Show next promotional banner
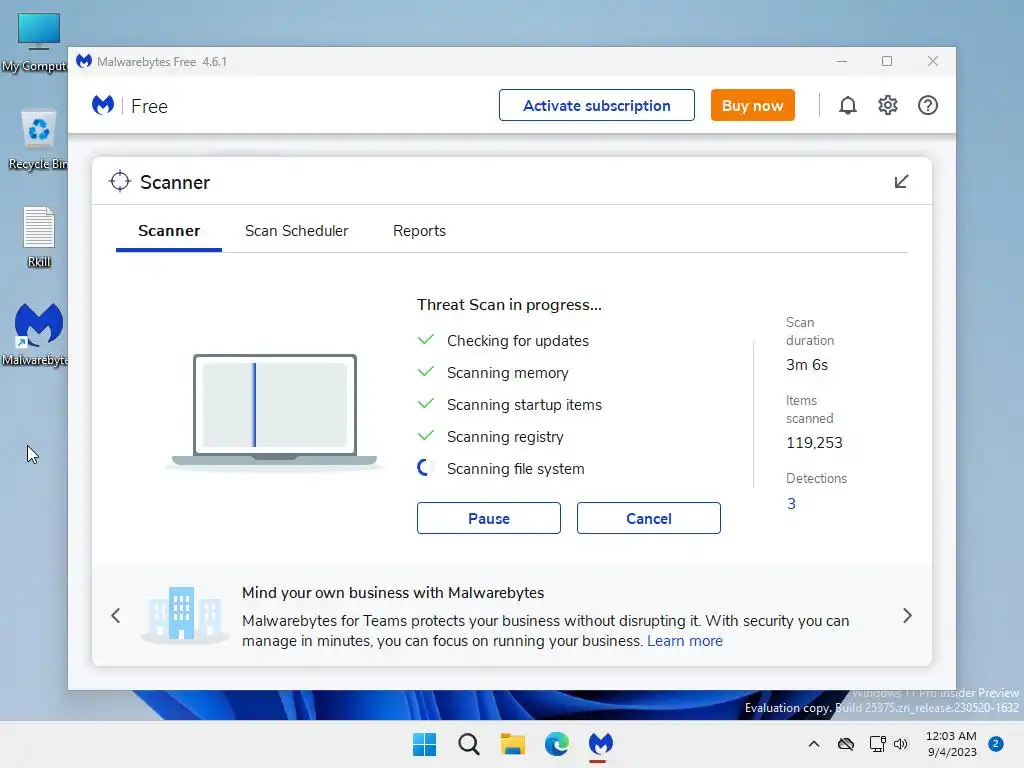Screen dimensions: 1024x768 click(x=907, y=615)
